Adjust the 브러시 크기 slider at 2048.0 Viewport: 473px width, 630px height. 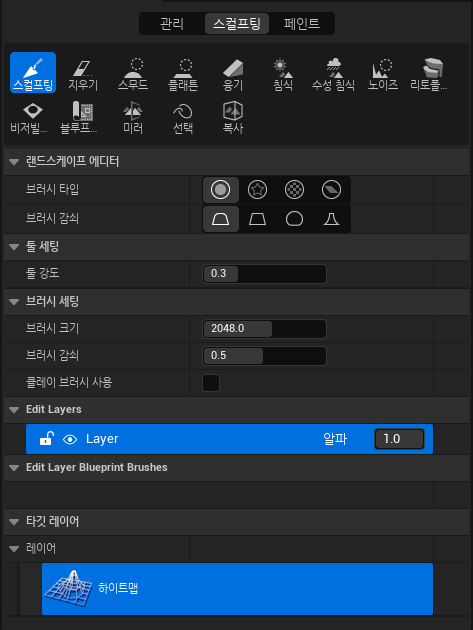coord(264,329)
